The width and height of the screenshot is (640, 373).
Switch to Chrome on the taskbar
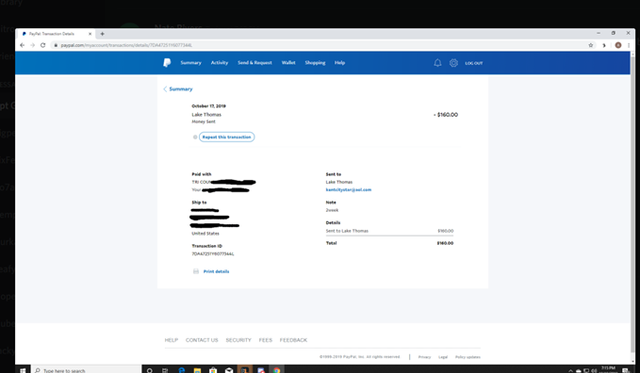click(x=277, y=370)
